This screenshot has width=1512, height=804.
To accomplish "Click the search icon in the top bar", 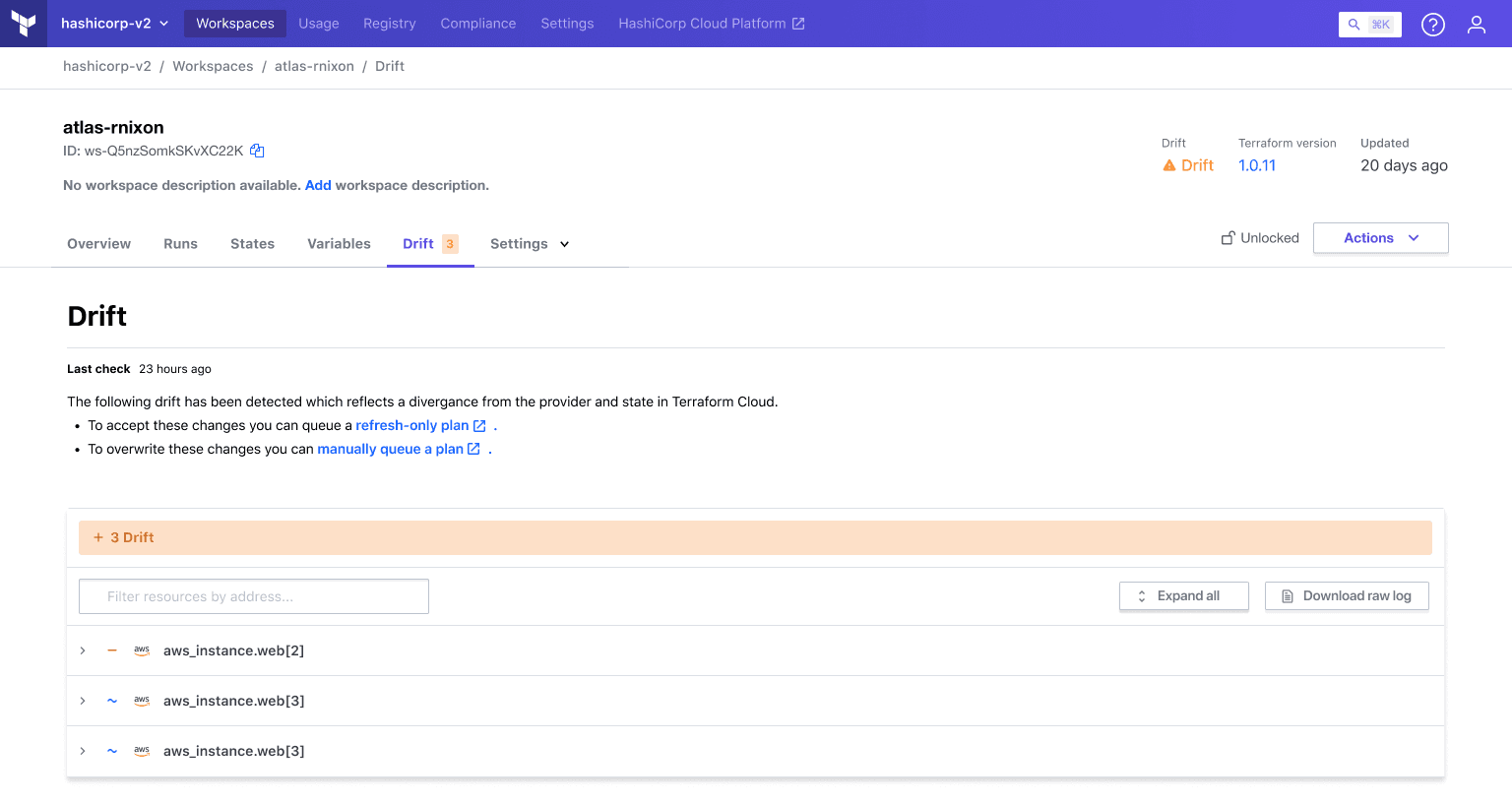I will pyautogui.click(x=1354, y=25).
